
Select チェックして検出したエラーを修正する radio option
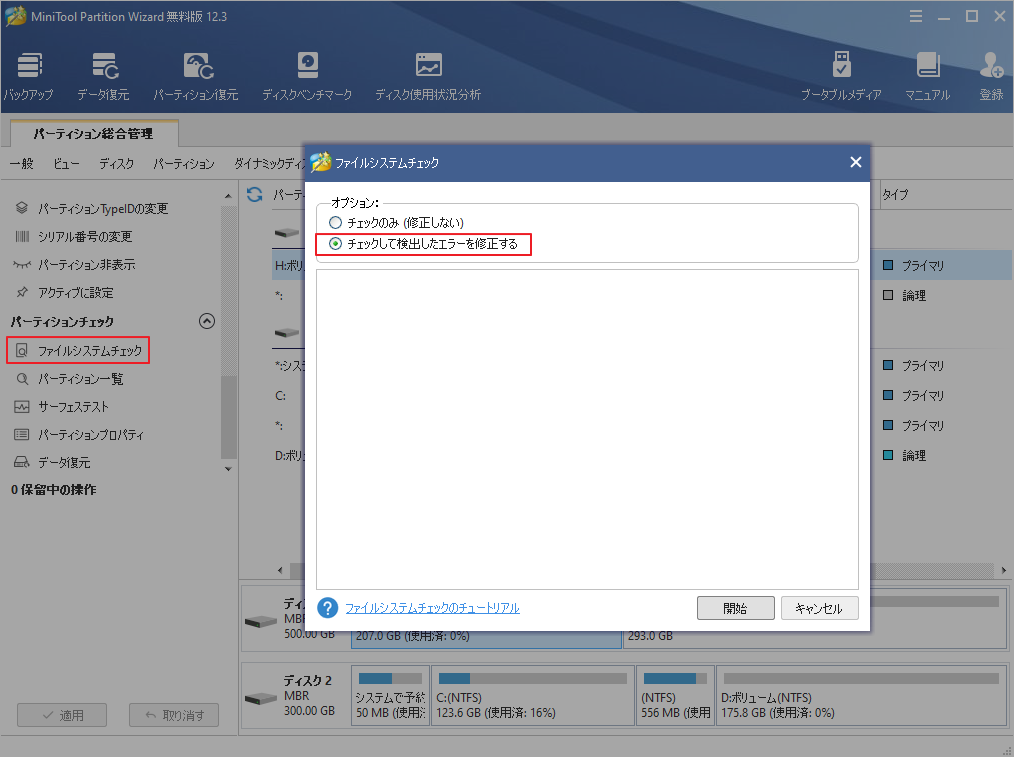[x=336, y=244]
